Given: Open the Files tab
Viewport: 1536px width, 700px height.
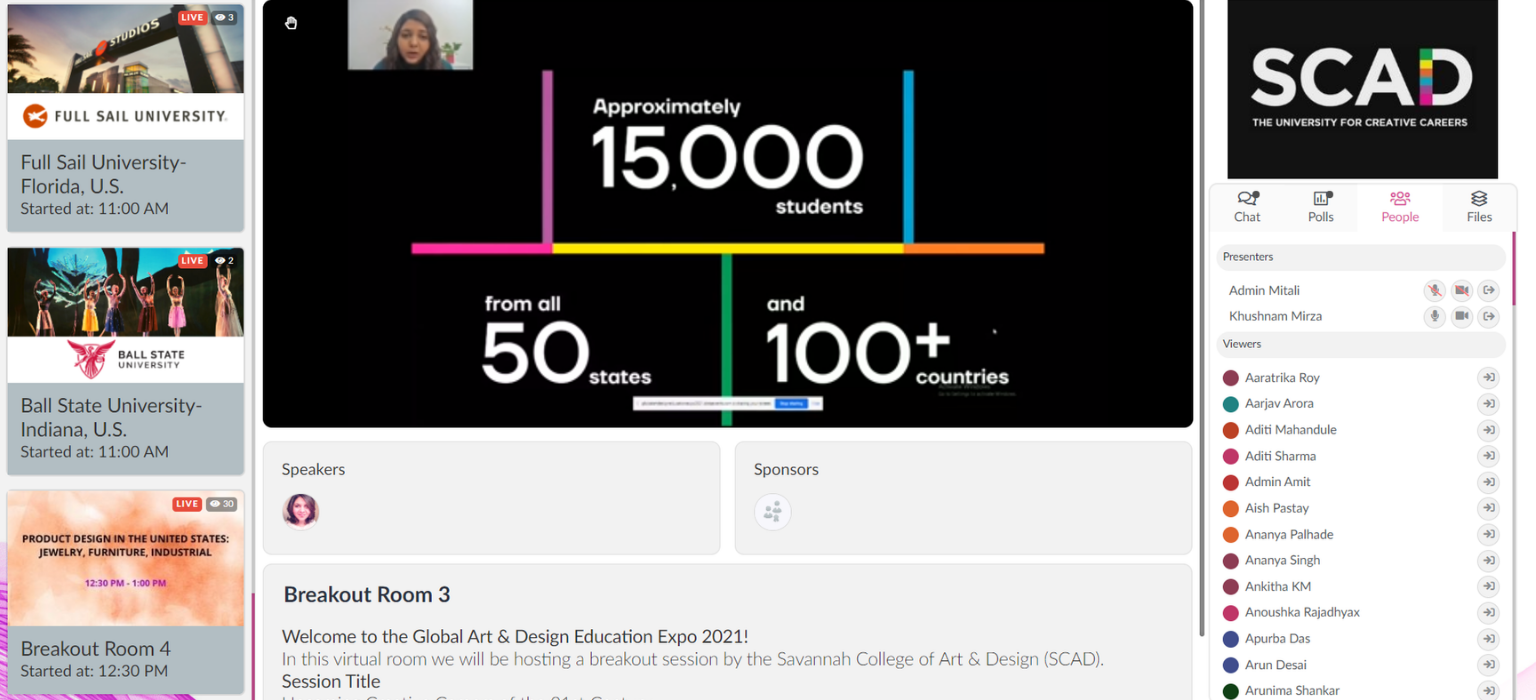Looking at the screenshot, I should (x=1479, y=207).
